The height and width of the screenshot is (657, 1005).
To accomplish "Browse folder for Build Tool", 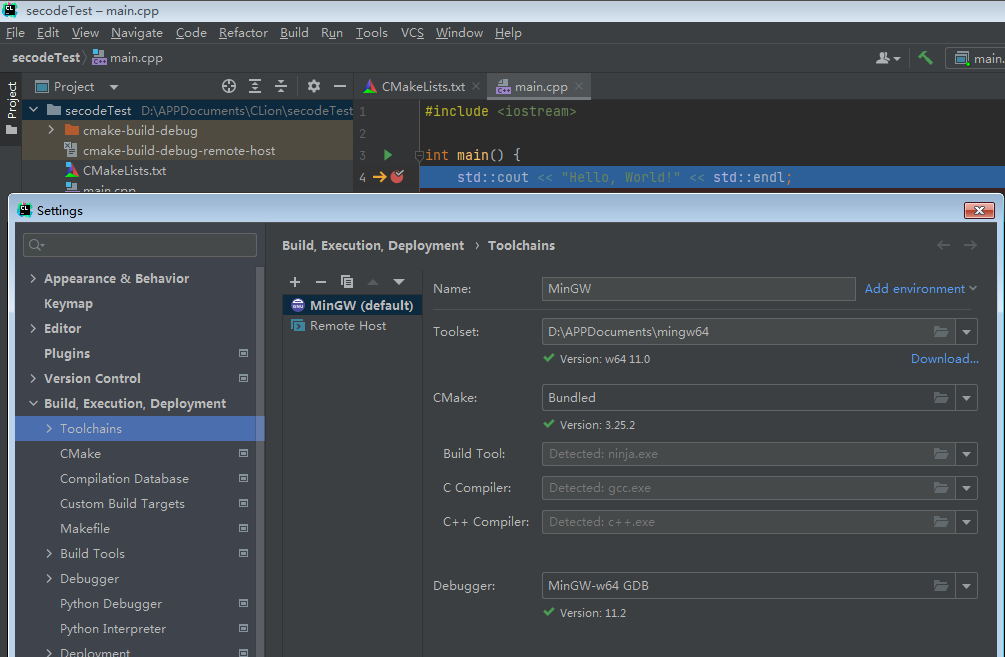I will (940, 454).
